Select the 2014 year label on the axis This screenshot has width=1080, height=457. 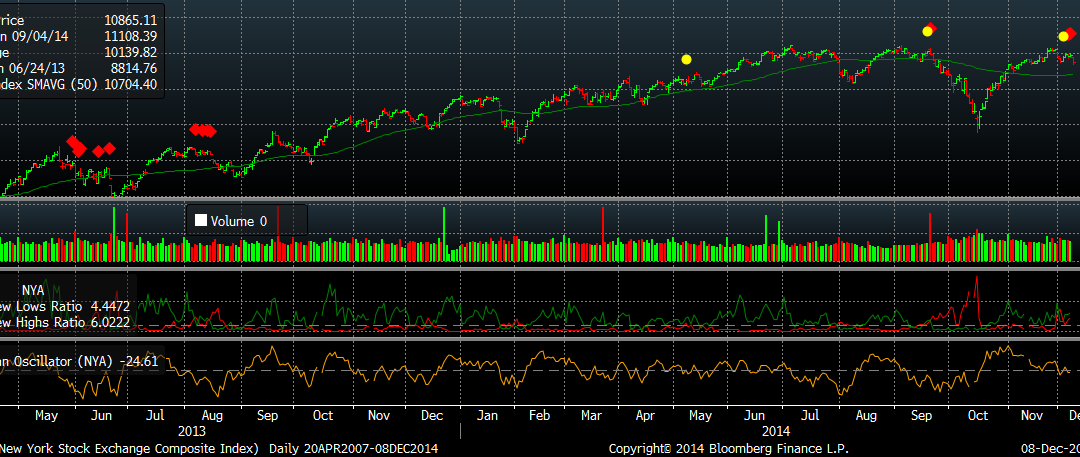coord(776,431)
